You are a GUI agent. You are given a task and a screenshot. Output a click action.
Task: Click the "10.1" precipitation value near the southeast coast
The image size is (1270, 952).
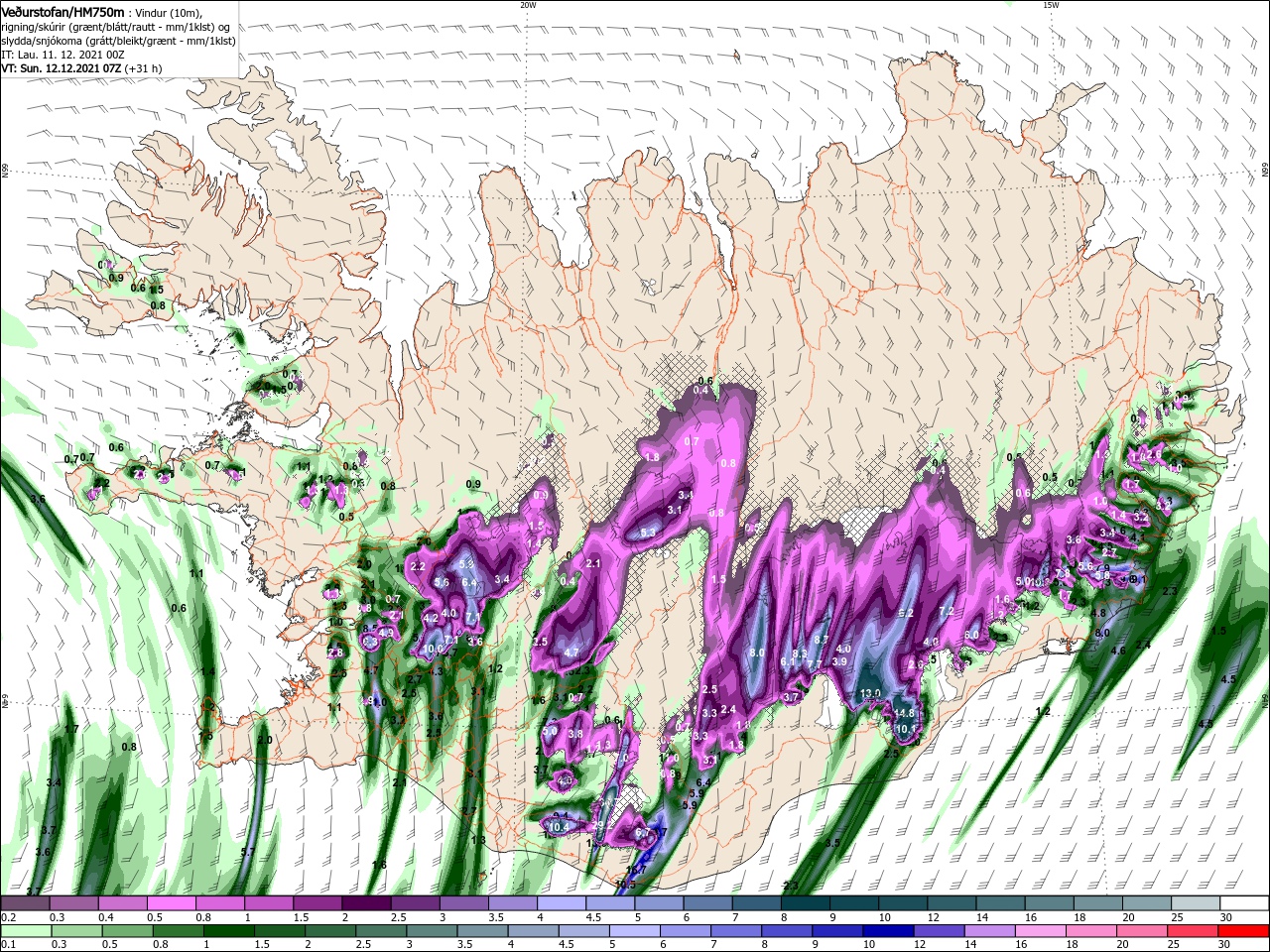[x=907, y=729]
